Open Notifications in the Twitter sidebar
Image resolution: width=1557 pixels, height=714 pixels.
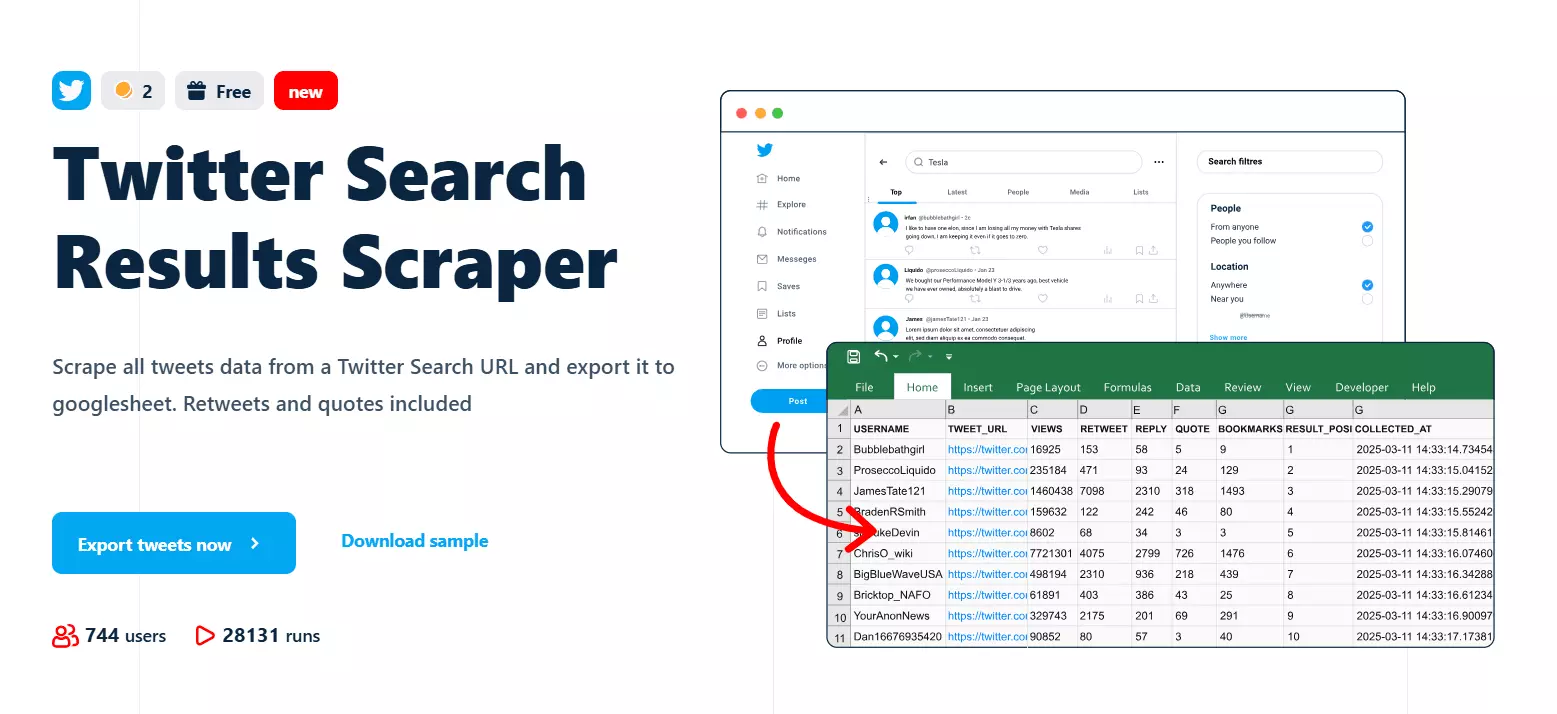click(x=792, y=232)
